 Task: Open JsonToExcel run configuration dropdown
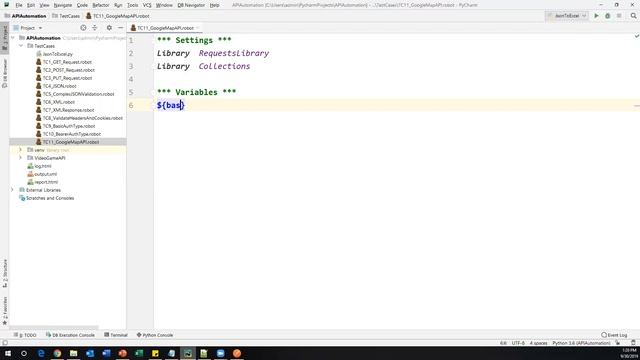tap(567, 16)
